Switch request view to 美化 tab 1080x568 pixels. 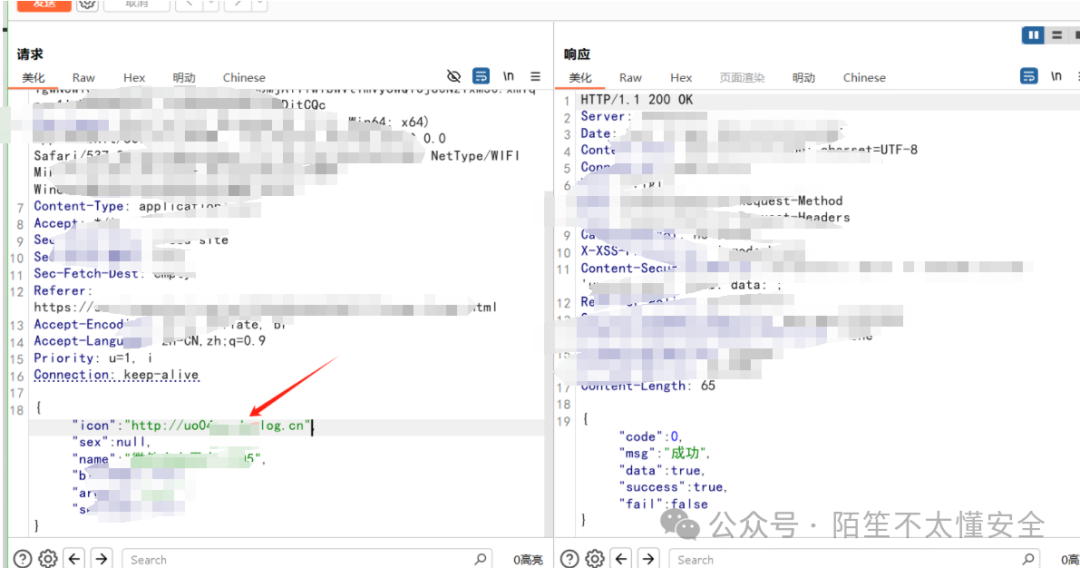coord(33,78)
